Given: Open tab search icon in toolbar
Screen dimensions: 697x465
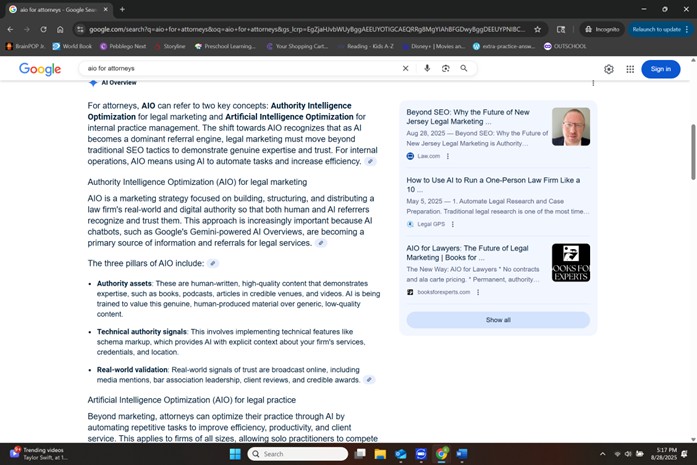Looking at the screenshot, I should pyautogui.click(x=561, y=29).
